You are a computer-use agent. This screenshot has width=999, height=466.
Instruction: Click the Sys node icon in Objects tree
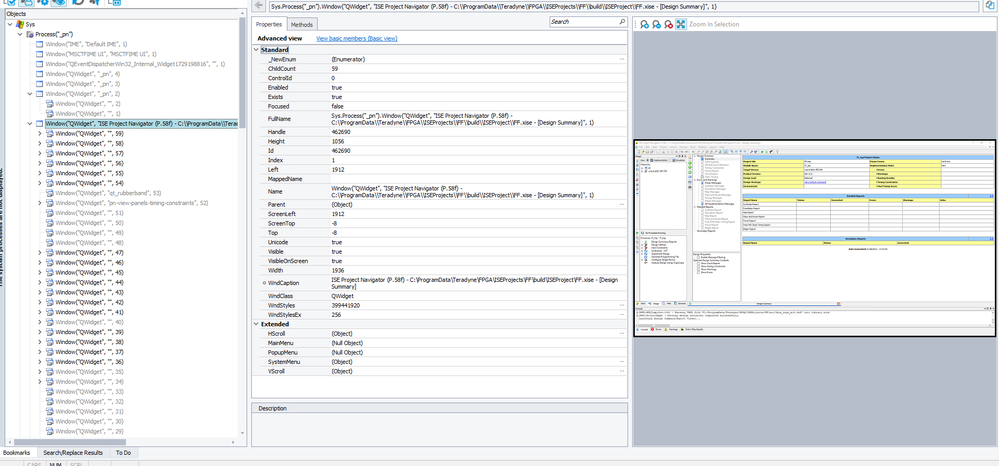point(19,24)
